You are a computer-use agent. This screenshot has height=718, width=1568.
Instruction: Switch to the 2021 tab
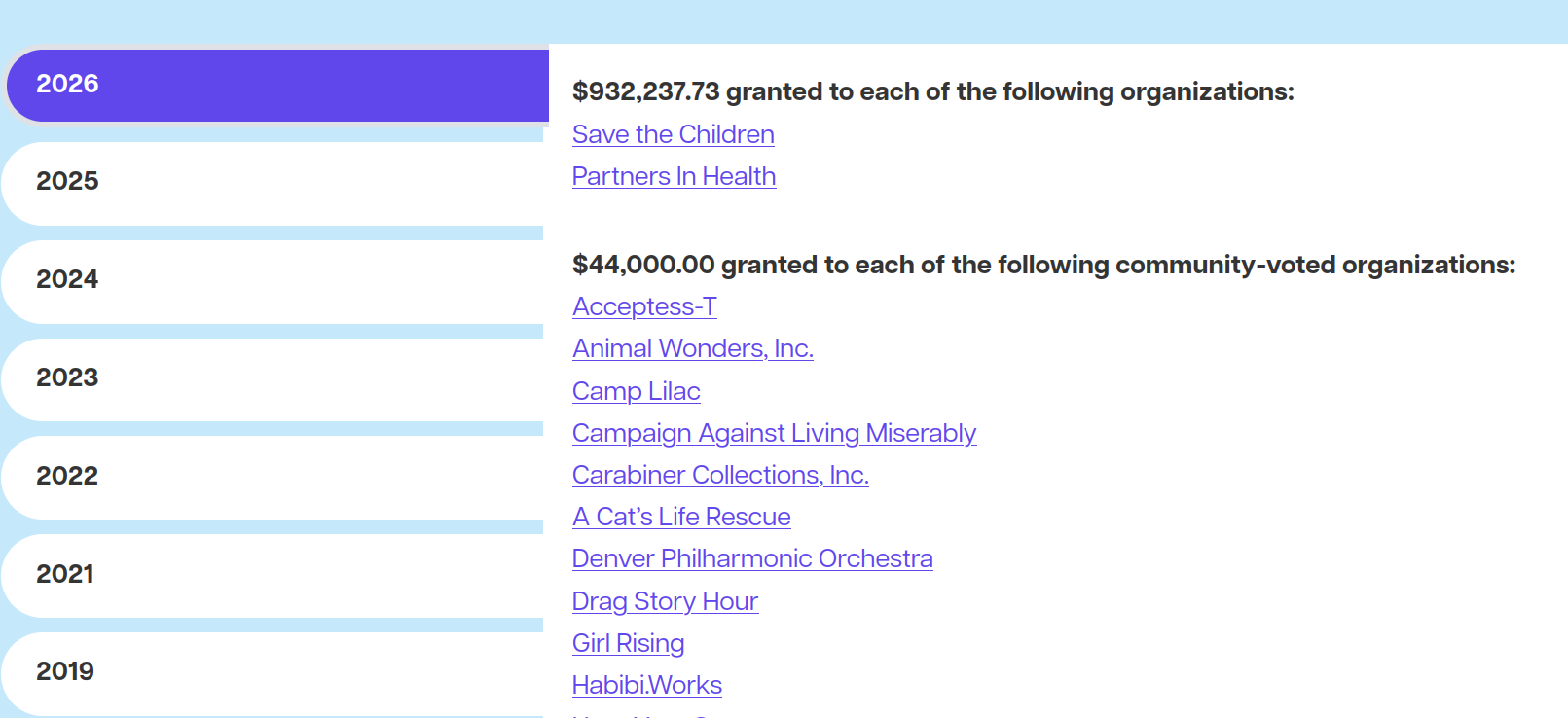click(273, 576)
